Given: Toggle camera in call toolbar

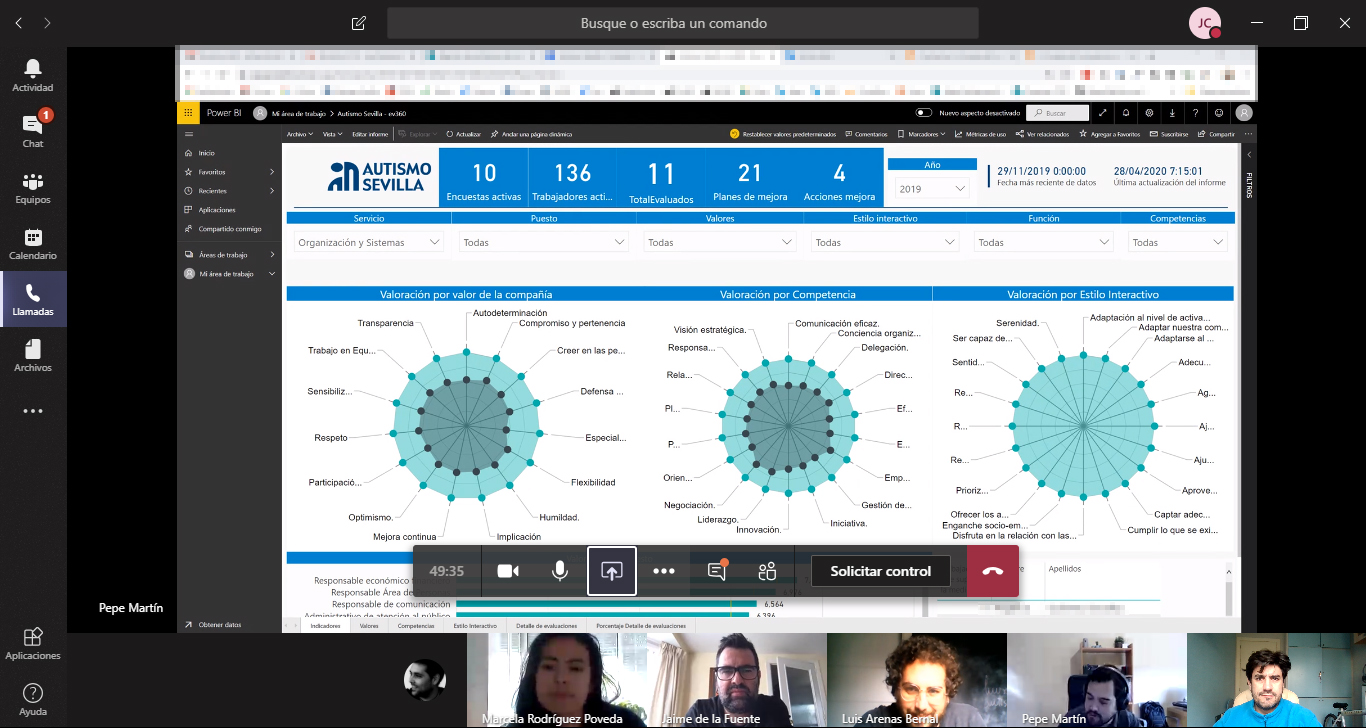Looking at the screenshot, I should (x=508, y=571).
